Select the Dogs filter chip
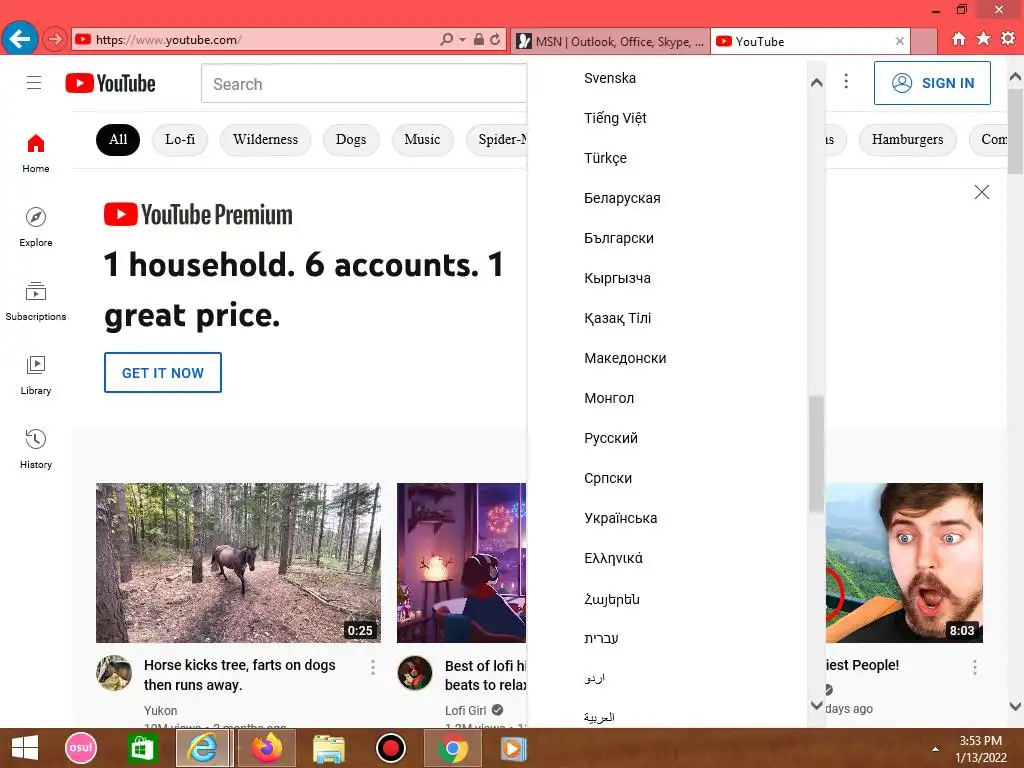This screenshot has width=1024, height=768. pyautogui.click(x=351, y=140)
